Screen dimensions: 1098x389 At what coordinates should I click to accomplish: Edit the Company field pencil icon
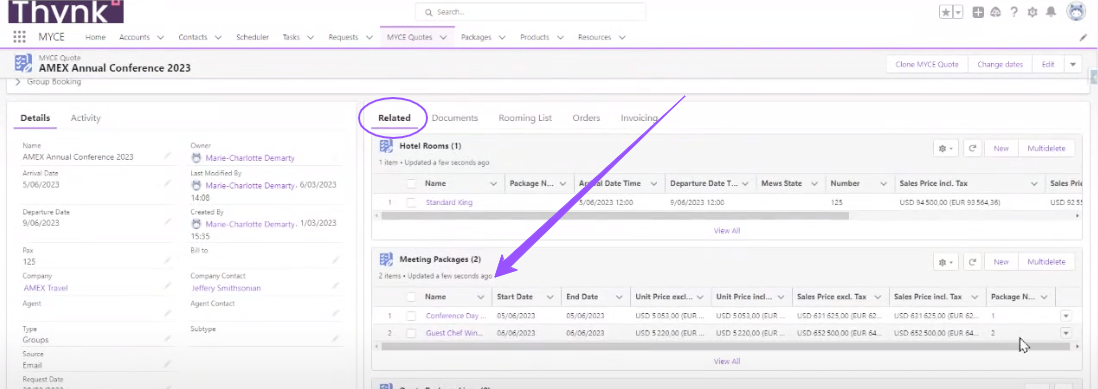(x=167, y=286)
